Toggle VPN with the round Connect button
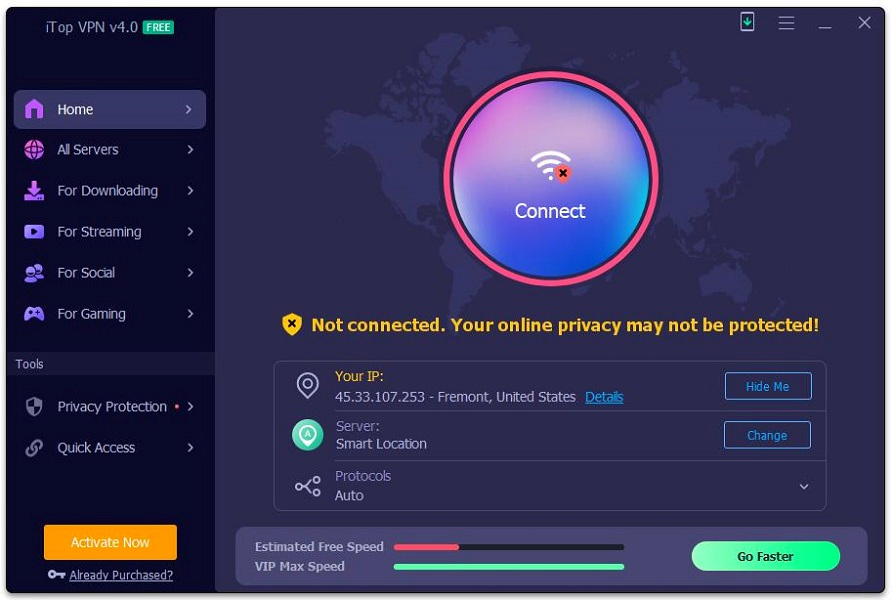This screenshot has width=893, height=600. coord(551,179)
